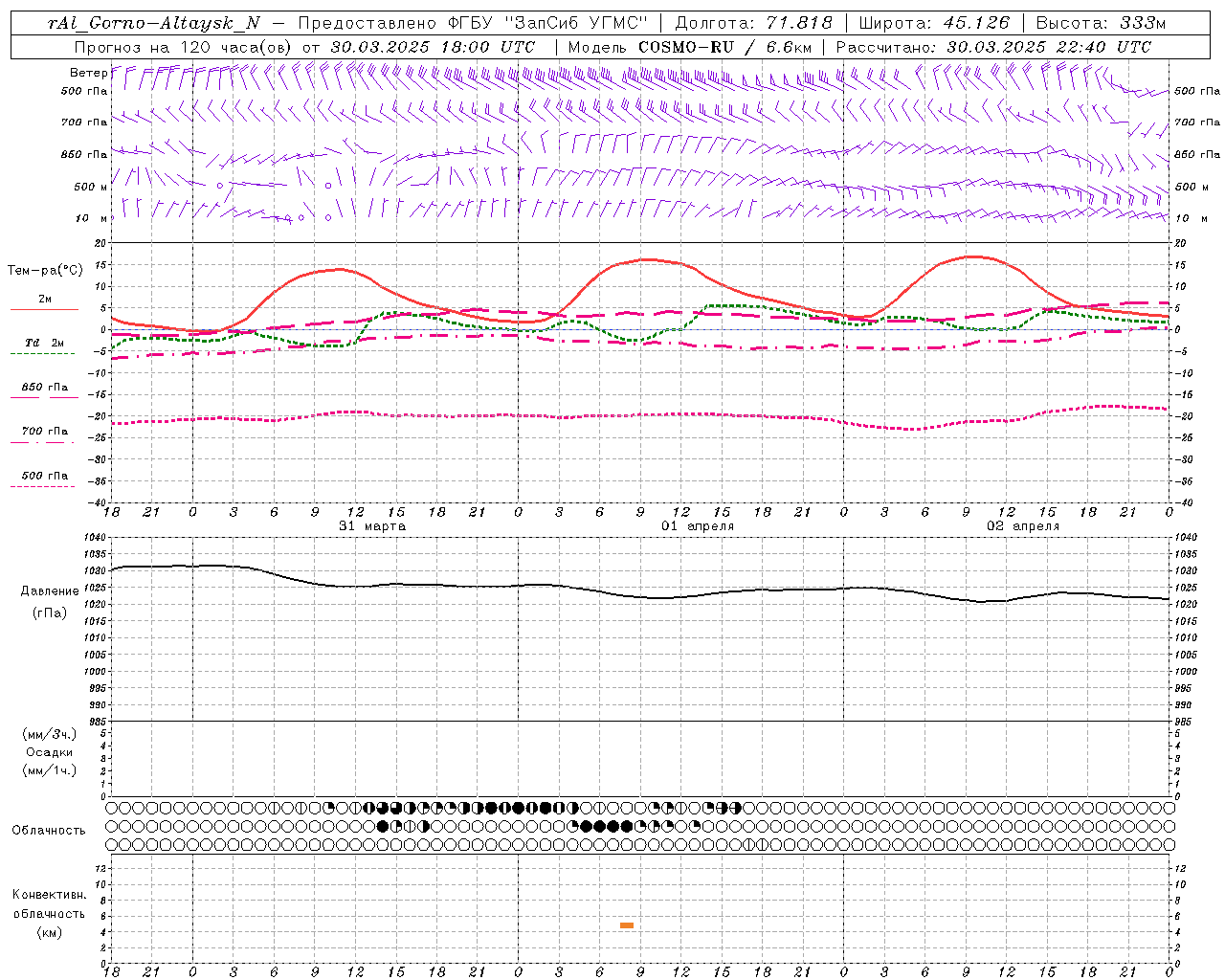Click the Td 2м legend entry
This screenshot has height=980, width=1225.
click(x=45, y=343)
